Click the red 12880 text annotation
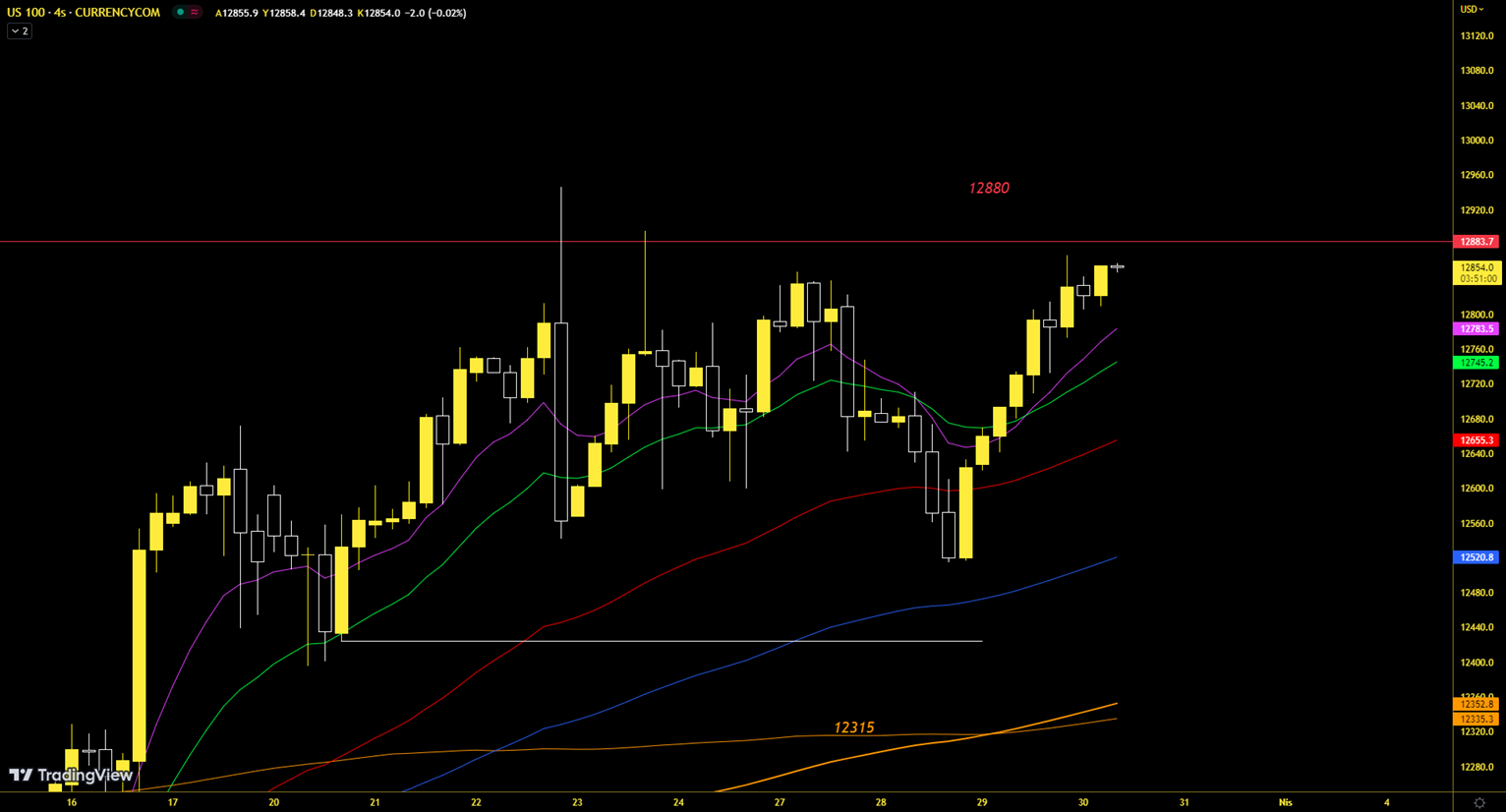 click(x=988, y=189)
